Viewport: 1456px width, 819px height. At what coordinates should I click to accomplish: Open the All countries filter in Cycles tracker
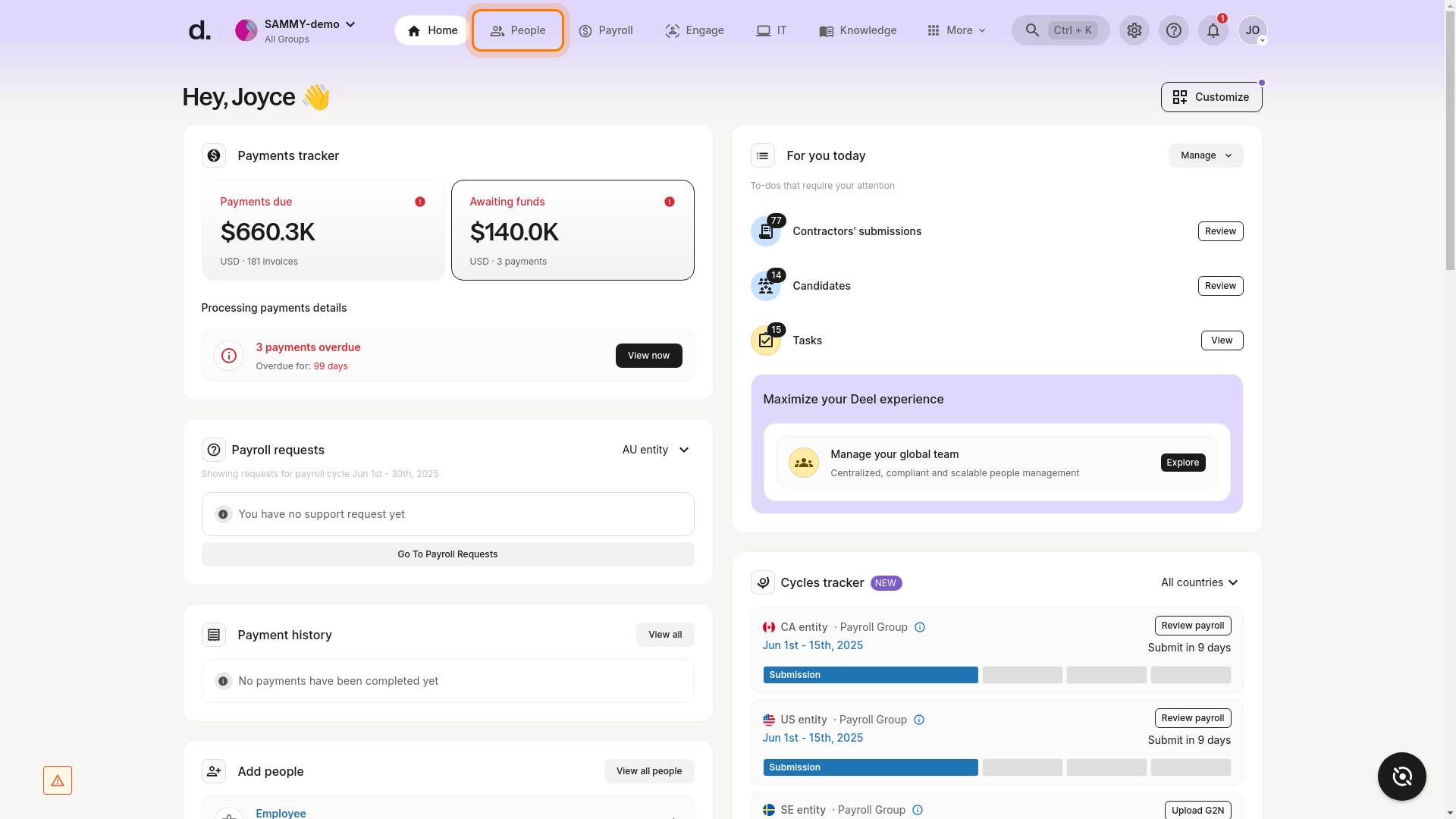1200,582
